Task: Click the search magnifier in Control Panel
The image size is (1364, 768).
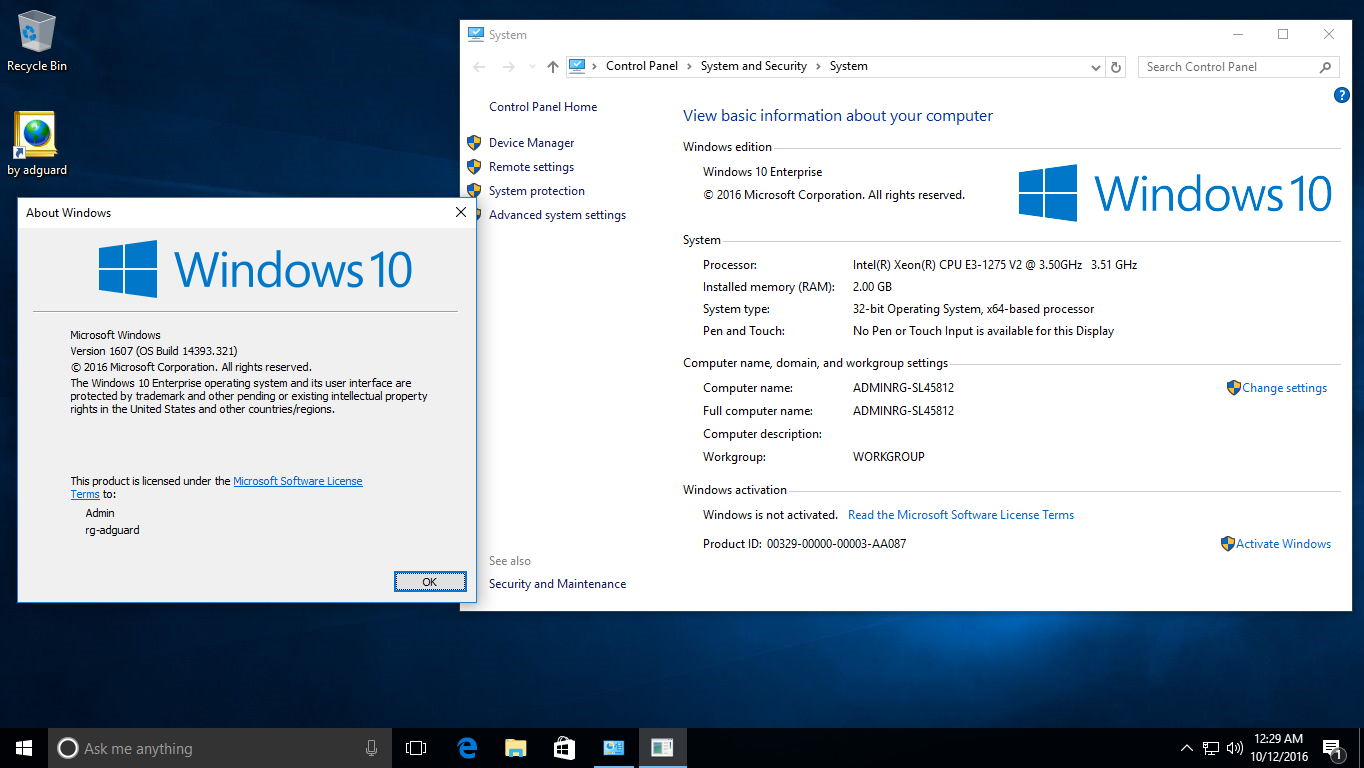Action: (1325, 67)
